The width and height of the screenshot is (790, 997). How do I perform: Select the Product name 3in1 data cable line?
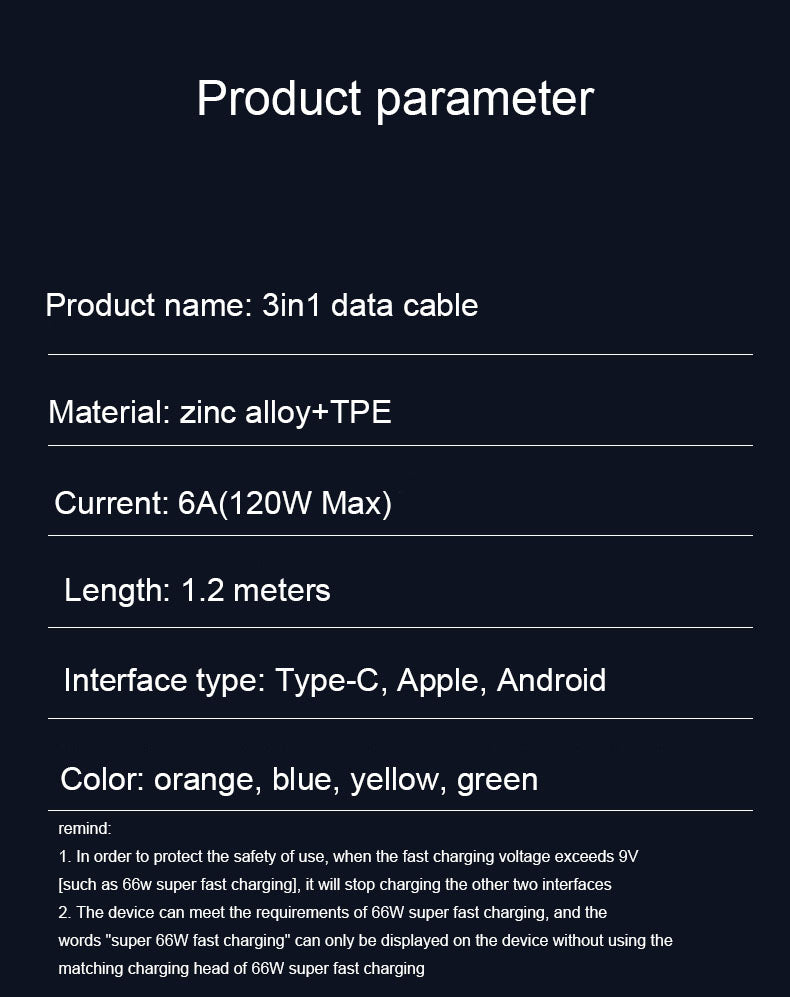point(261,305)
